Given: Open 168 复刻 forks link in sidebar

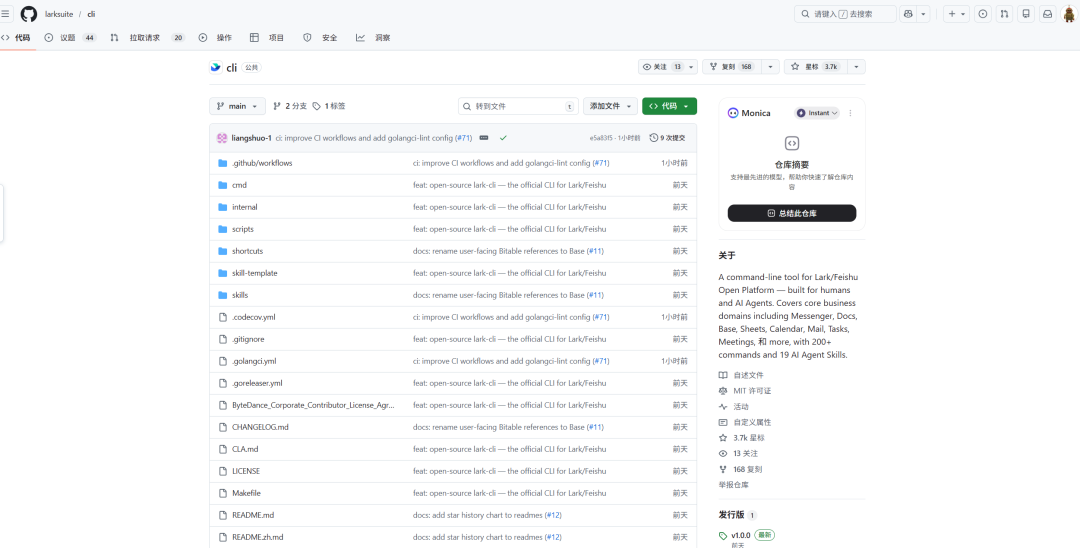Looking at the screenshot, I should coord(740,469).
